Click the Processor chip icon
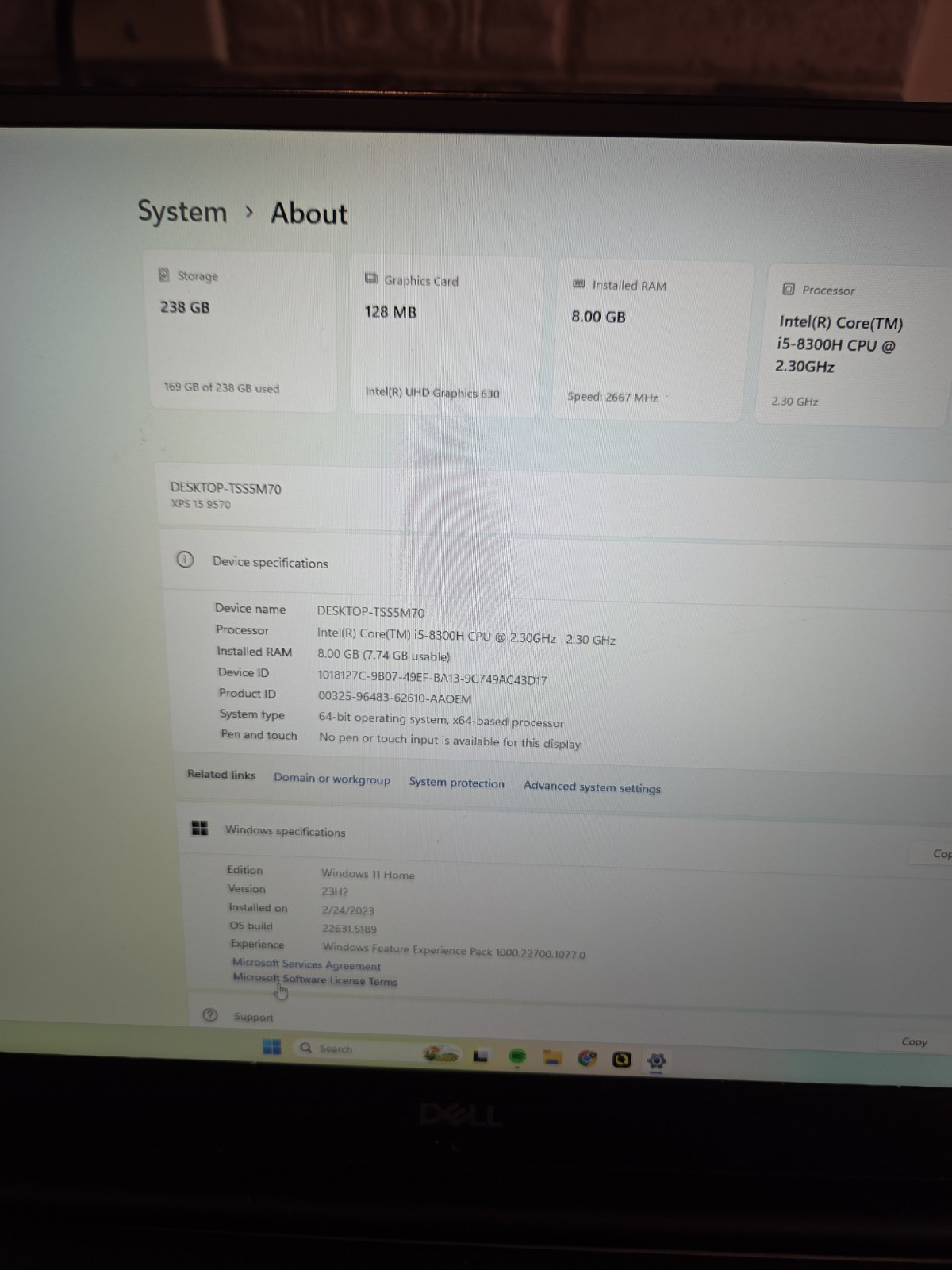This screenshot has height=1270, width=952. [789, 289]
